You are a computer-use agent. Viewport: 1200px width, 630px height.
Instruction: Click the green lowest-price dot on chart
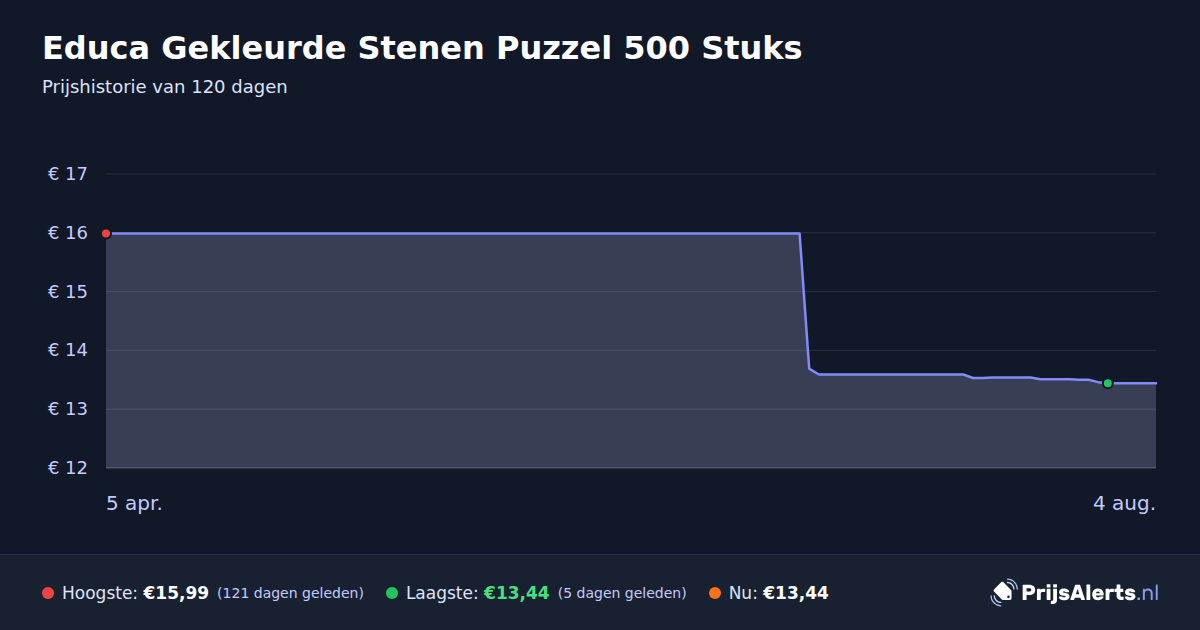(x=1107, y=383)
